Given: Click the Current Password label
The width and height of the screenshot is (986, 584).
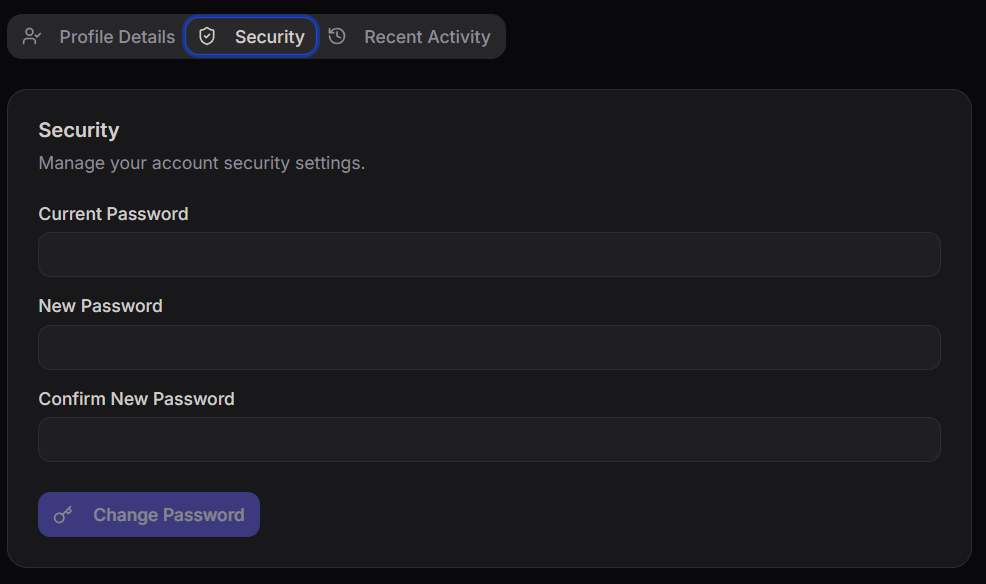Looking at the screenshot, I should [x=113, y=213].
